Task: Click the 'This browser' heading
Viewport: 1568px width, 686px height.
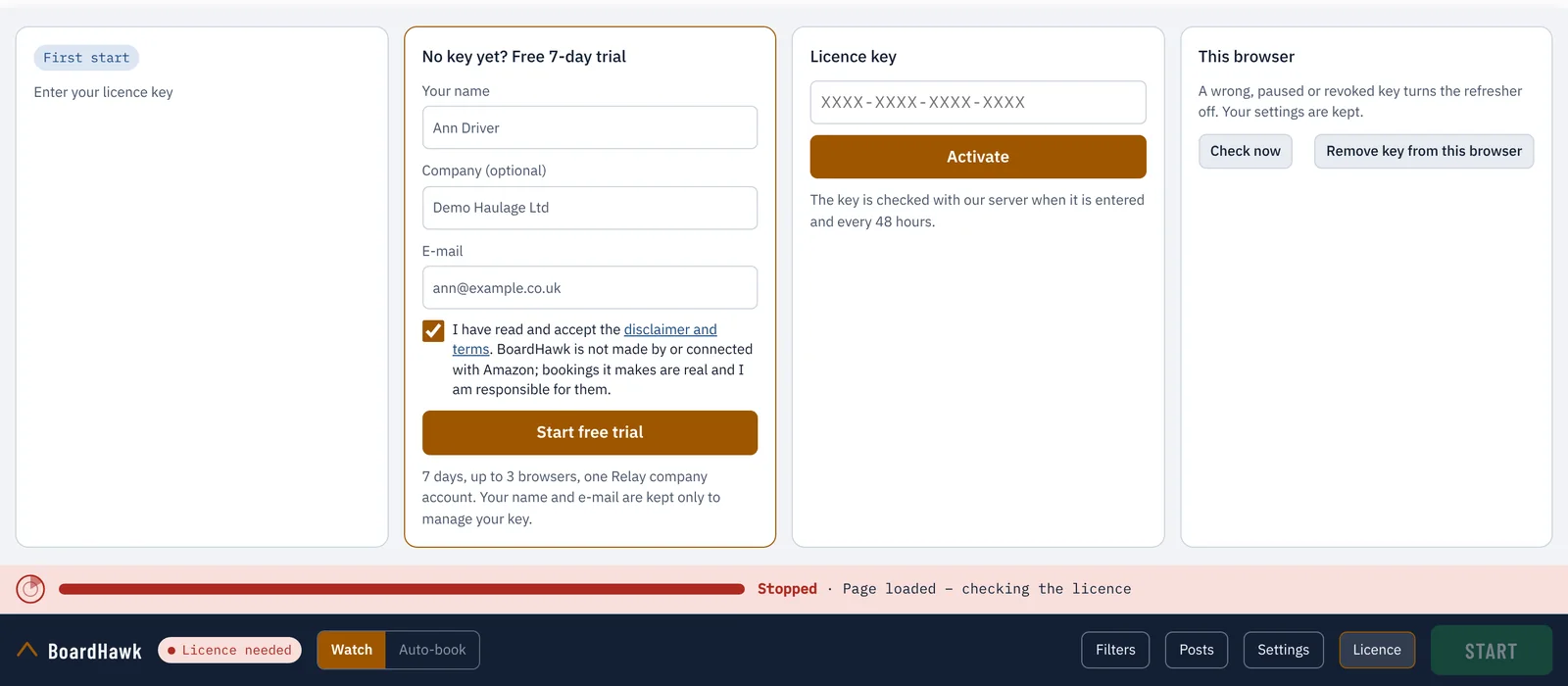Action: [1247, 57]
